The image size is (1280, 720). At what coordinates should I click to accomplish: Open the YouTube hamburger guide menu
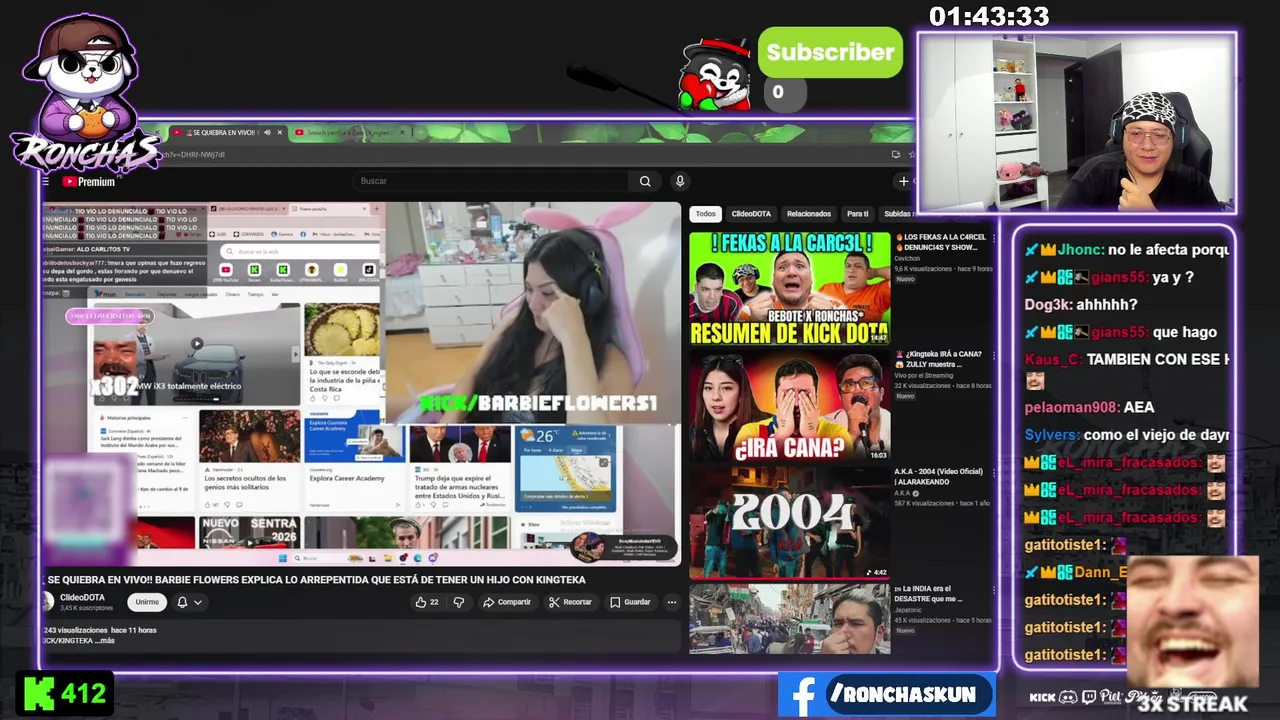(x=46, y=182)
